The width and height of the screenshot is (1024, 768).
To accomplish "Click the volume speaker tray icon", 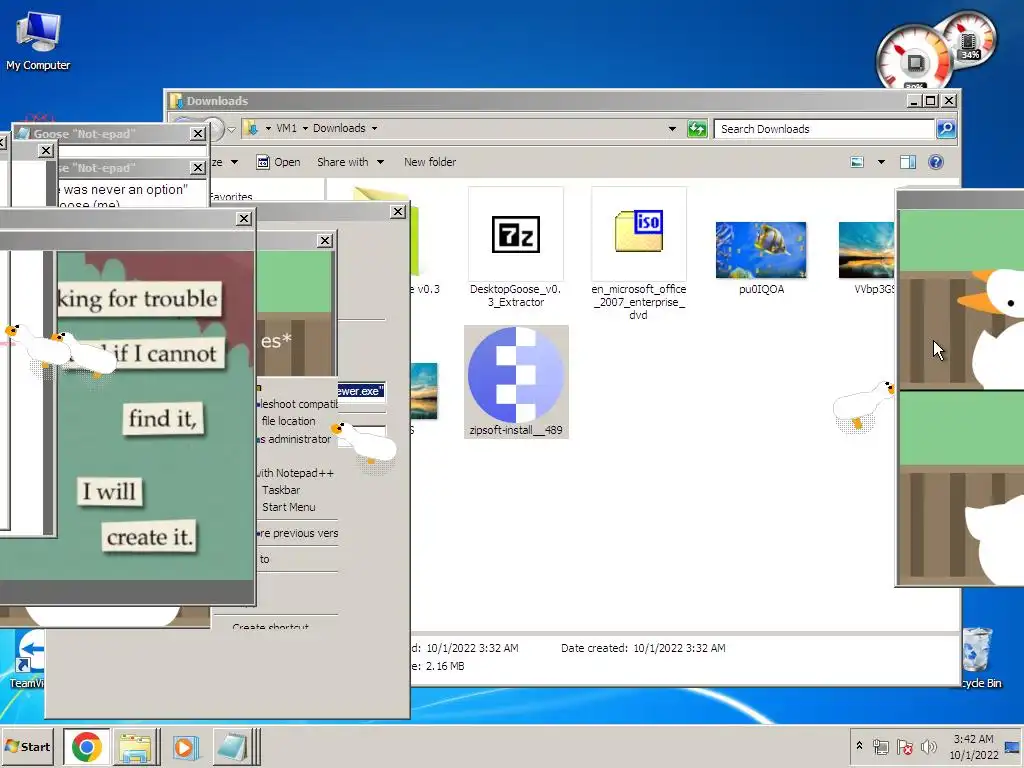I will point(928,746).
